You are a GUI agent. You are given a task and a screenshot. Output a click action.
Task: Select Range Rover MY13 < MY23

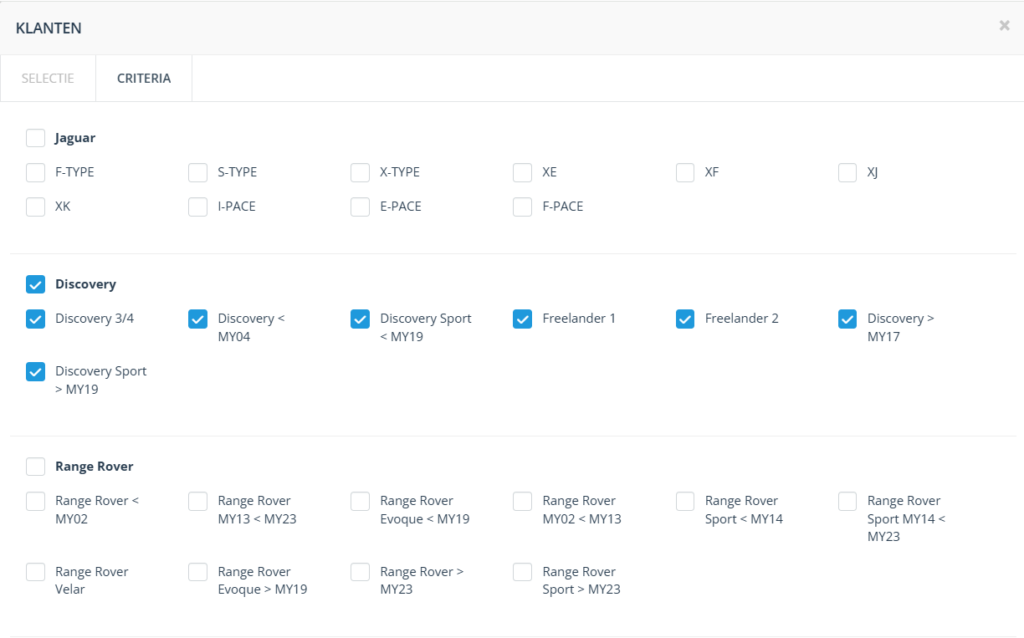pos(198,502)
